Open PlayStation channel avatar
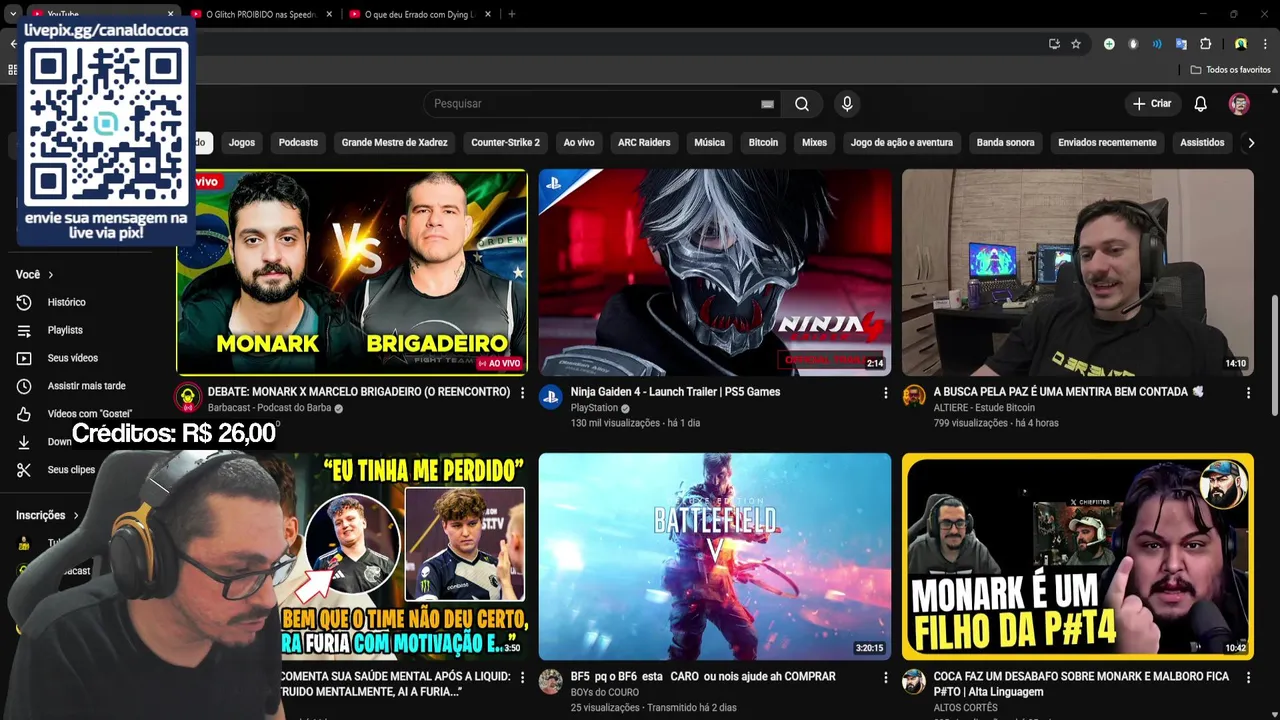 pyautogui.click(x=551, y=397)
